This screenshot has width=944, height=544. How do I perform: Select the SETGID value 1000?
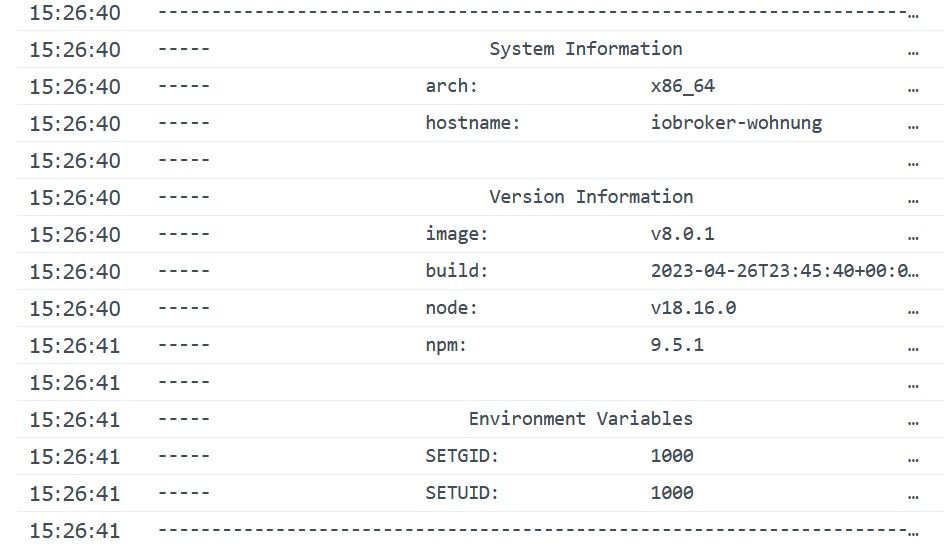pyautogui.click(x=672, y=456)
